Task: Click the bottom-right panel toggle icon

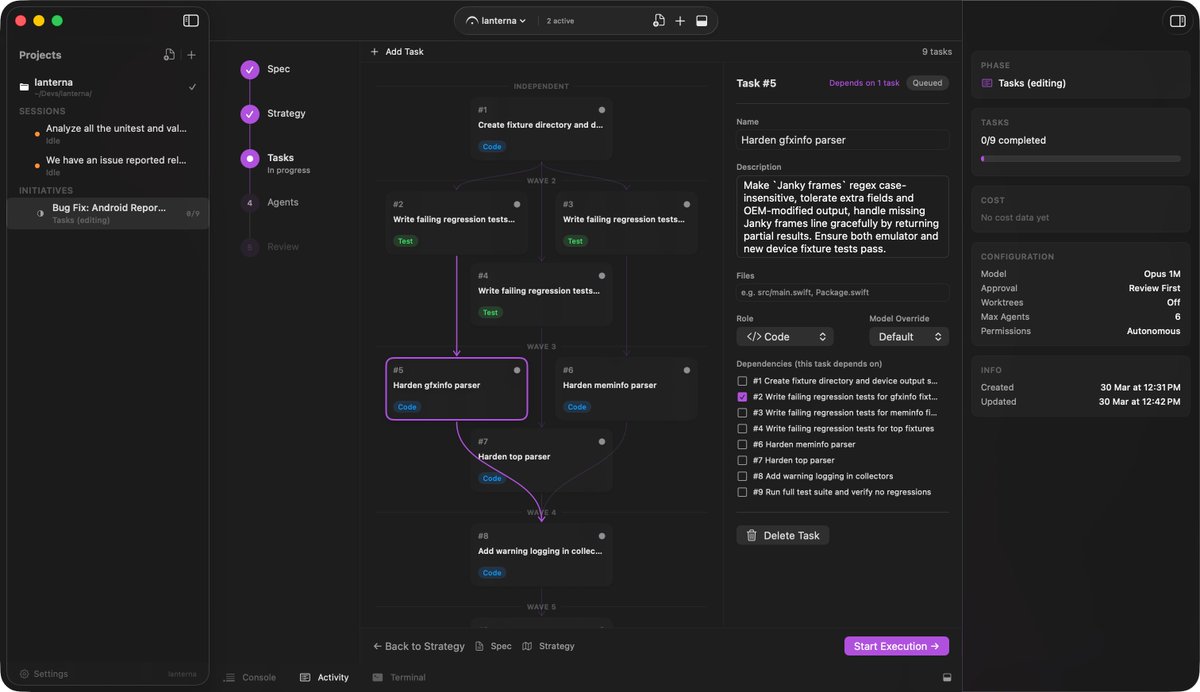Action: [947, 677]
